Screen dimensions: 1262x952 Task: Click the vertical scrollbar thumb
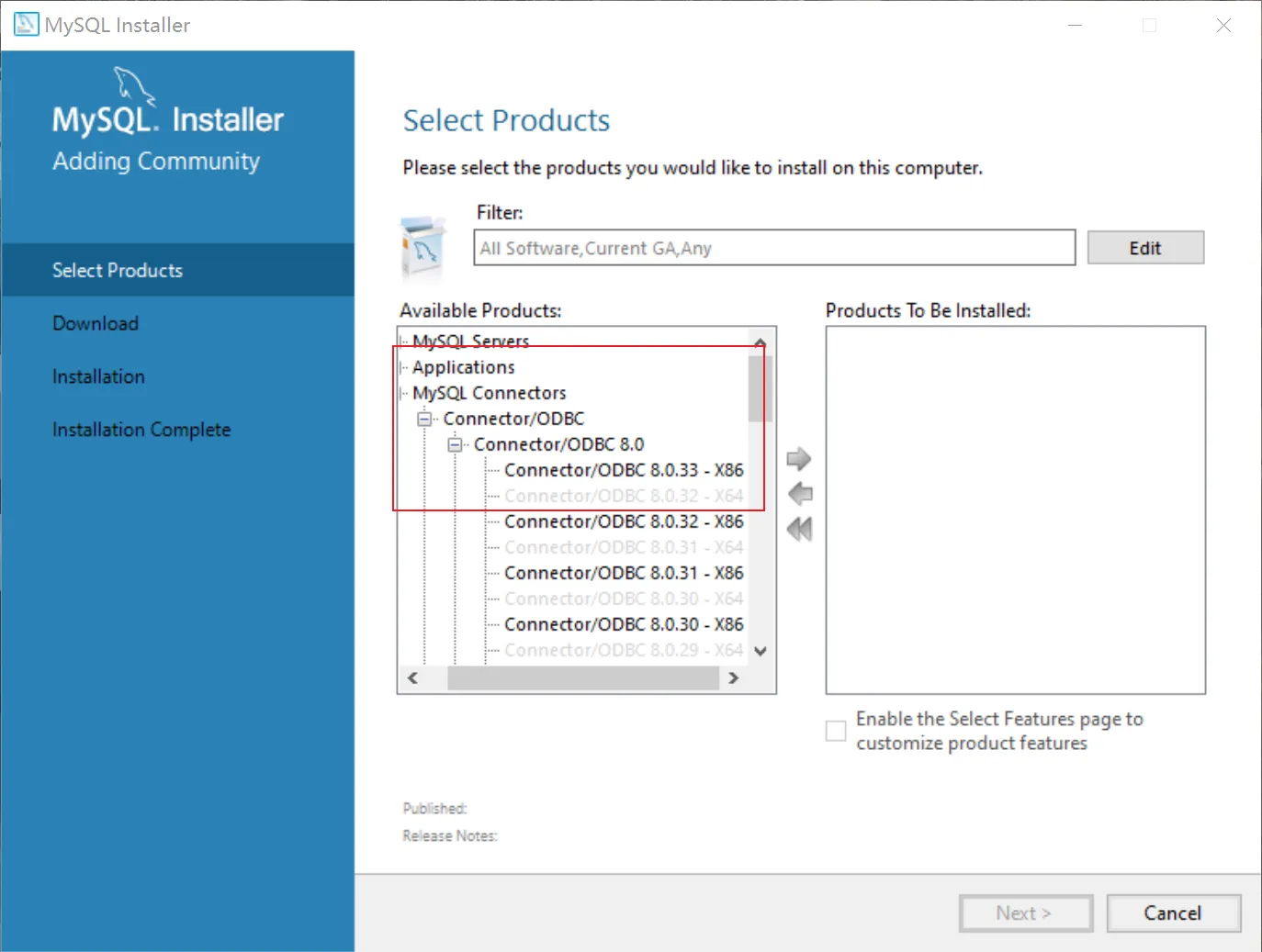click(x=760, y=388)
